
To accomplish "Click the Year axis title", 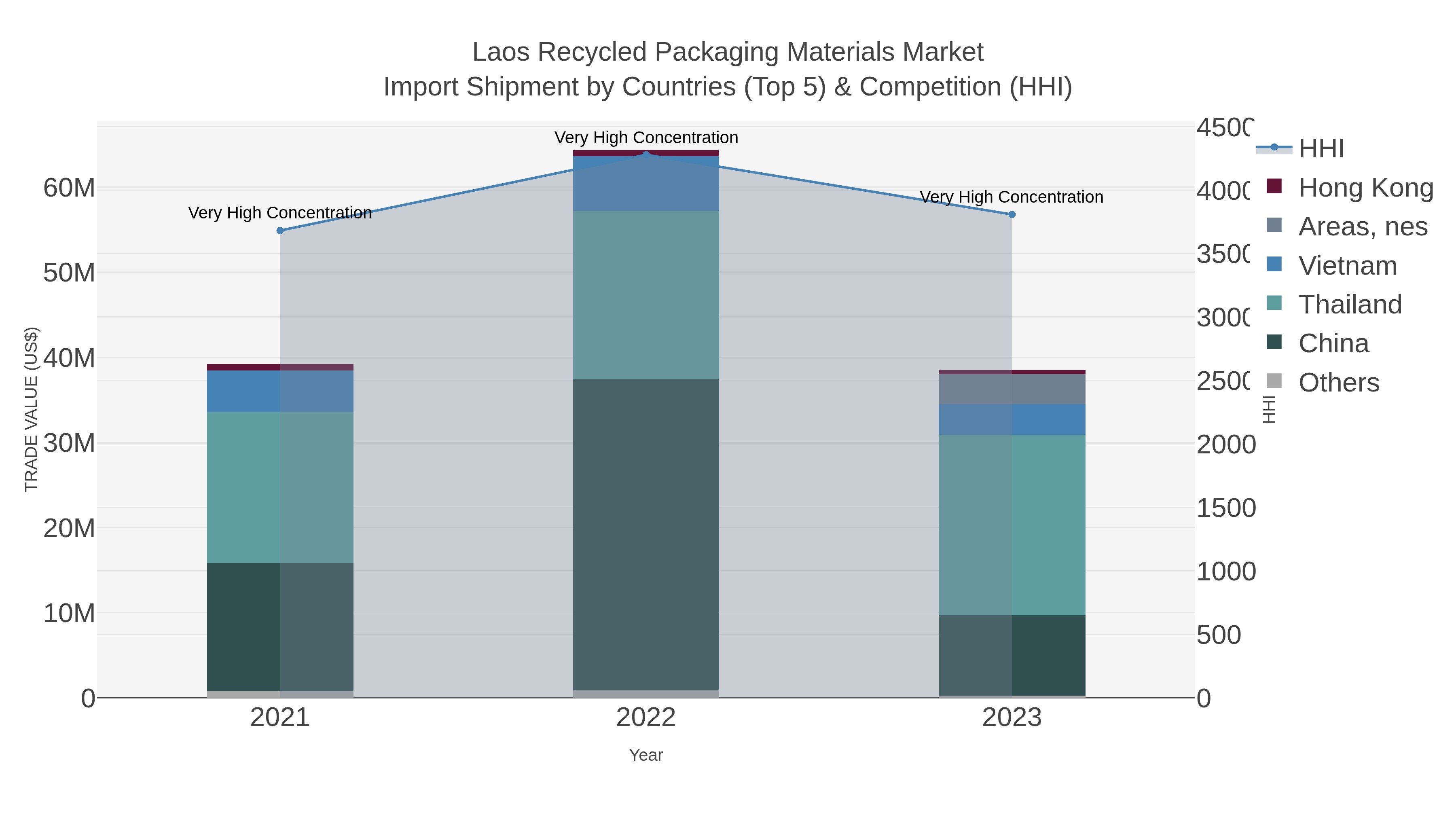I will pyautogui.click(x=646, y=755).
